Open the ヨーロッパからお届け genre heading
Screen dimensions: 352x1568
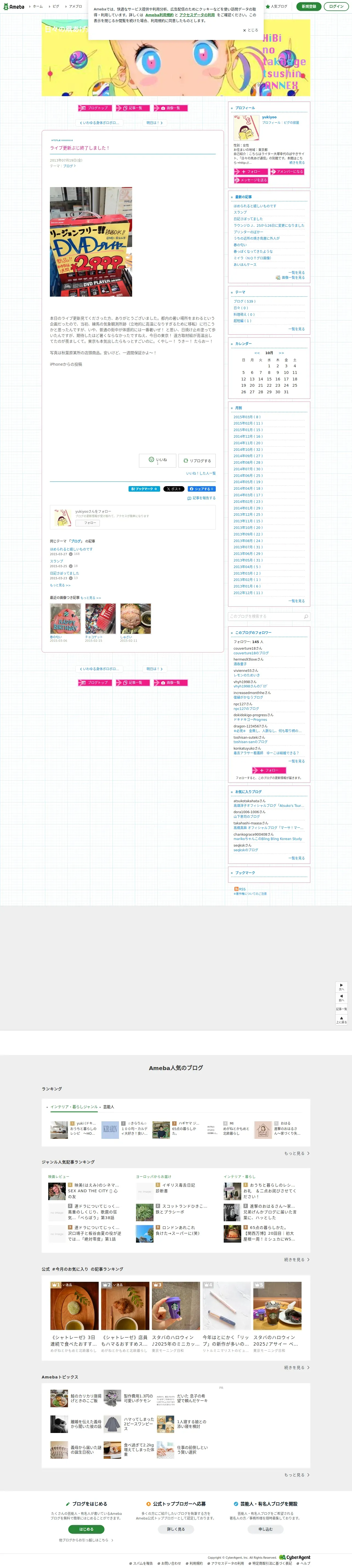point(154,1177)
